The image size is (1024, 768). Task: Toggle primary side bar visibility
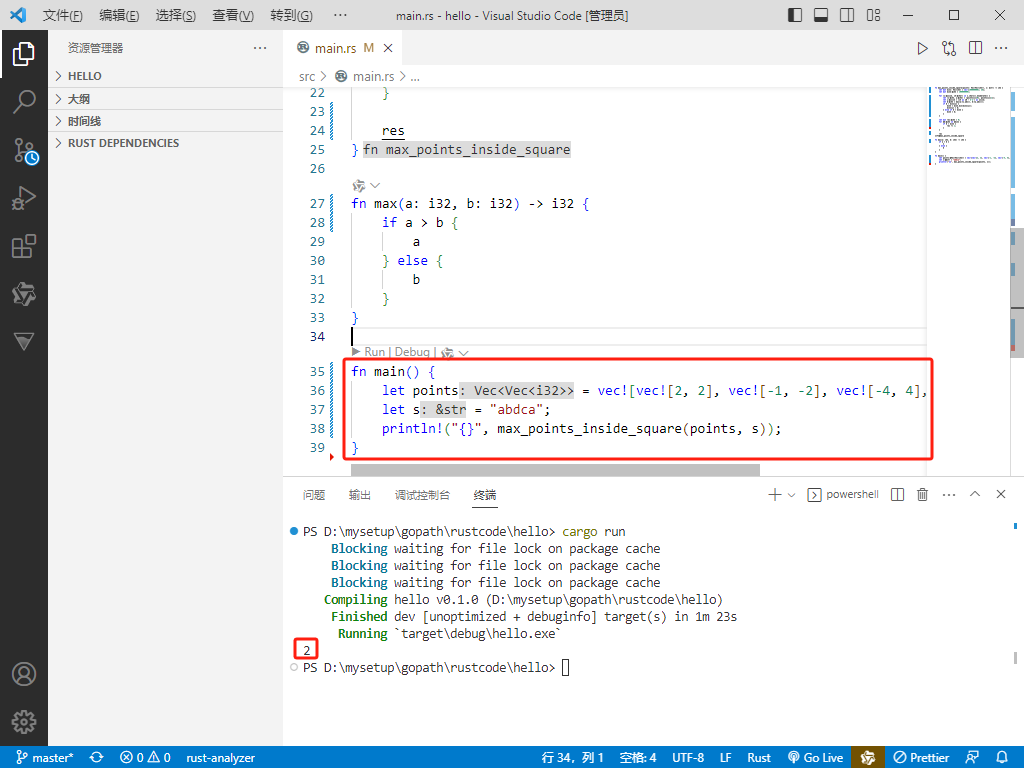pos(795,15)
